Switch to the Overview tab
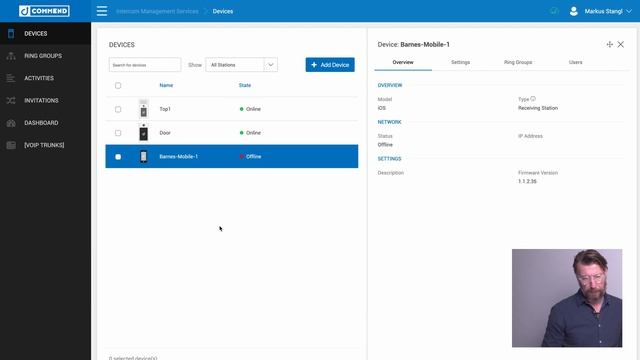The width and height of the screenshot is (640, 360). click(x=403, y=62)
